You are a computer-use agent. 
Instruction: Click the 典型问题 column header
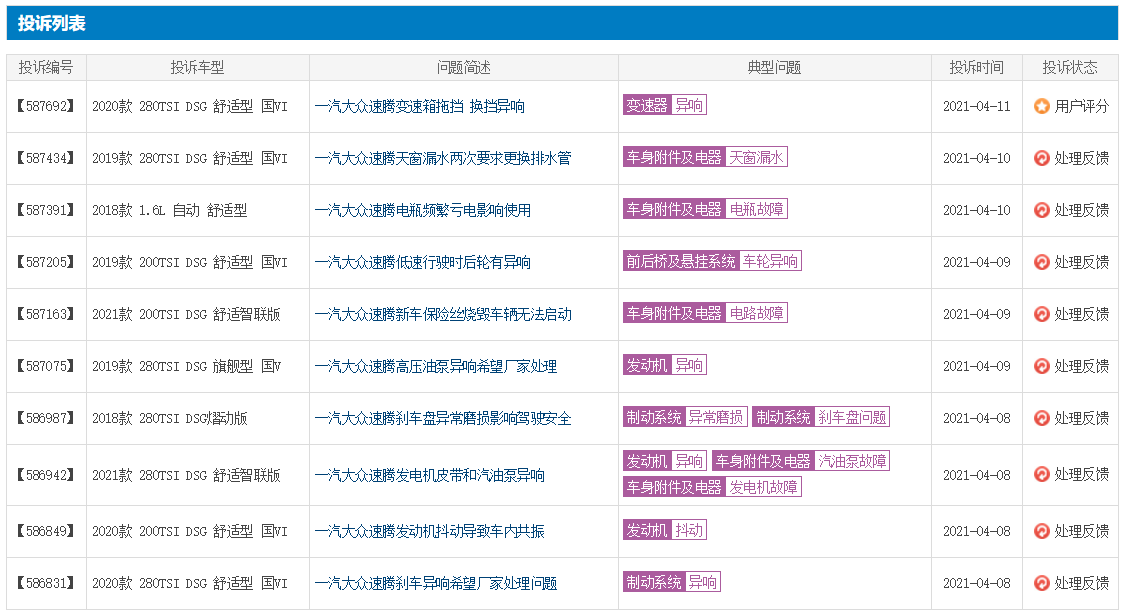[x=774, y=67]
